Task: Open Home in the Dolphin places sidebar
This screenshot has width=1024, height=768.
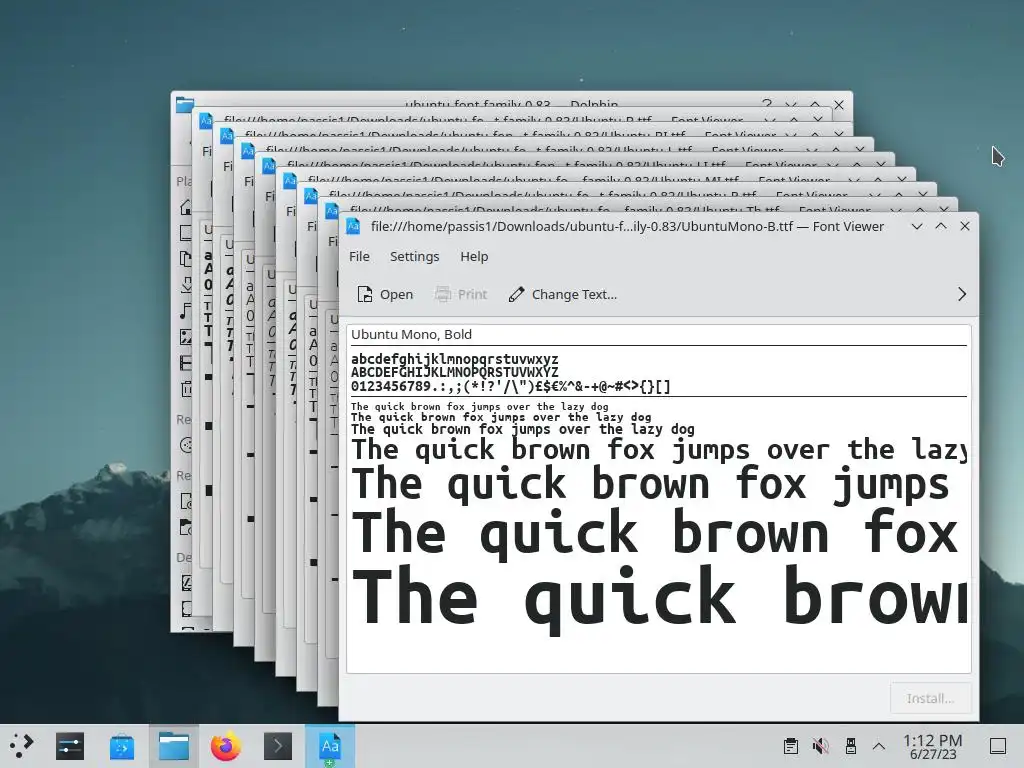Action: 185,208
